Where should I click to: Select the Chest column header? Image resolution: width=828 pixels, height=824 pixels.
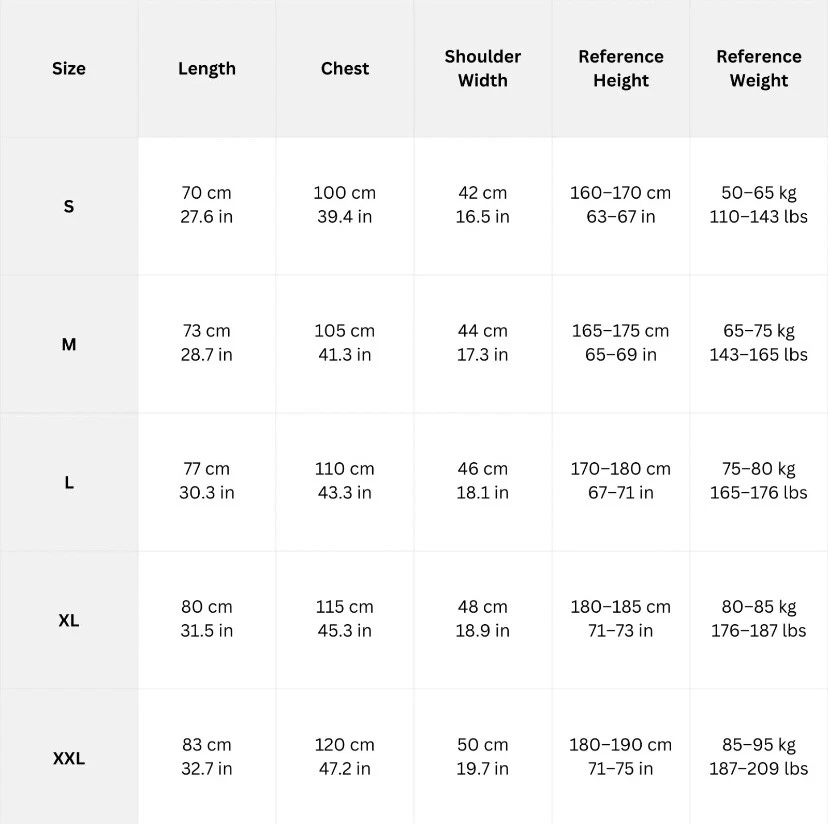click(345, 69)
